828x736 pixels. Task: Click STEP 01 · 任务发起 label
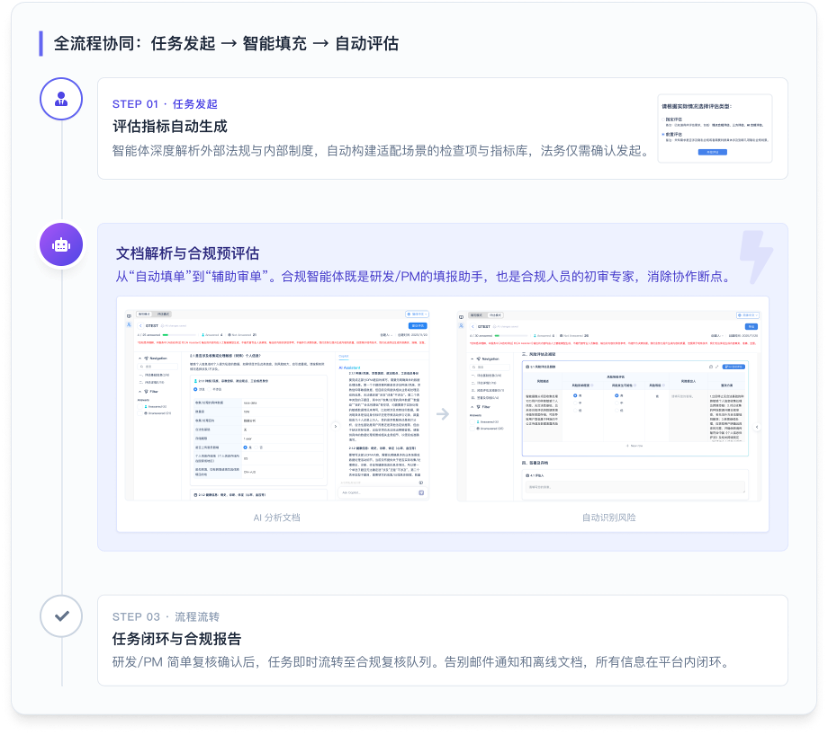coord(165,104)
